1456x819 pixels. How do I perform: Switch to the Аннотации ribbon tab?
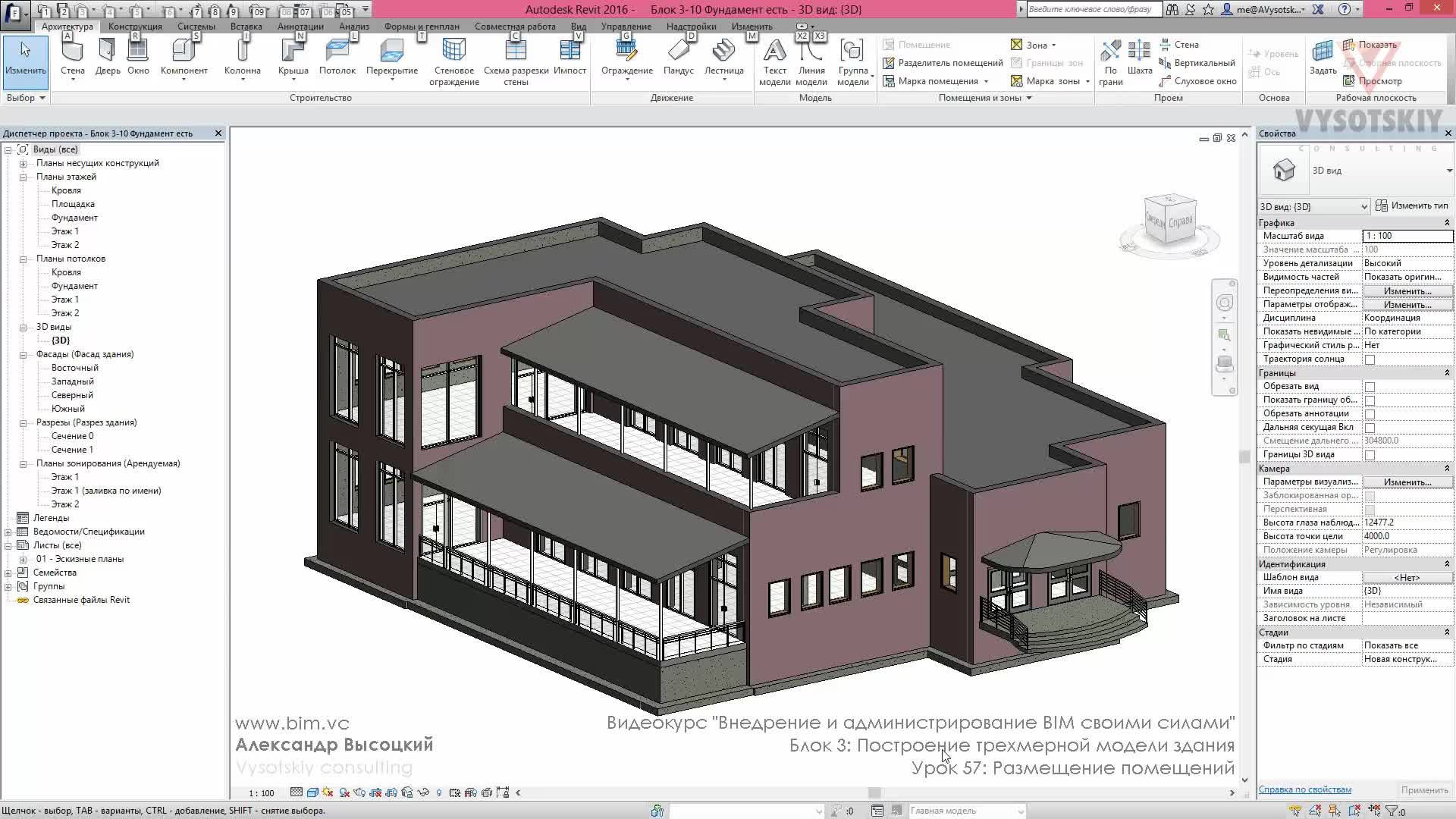pos(300,27)
